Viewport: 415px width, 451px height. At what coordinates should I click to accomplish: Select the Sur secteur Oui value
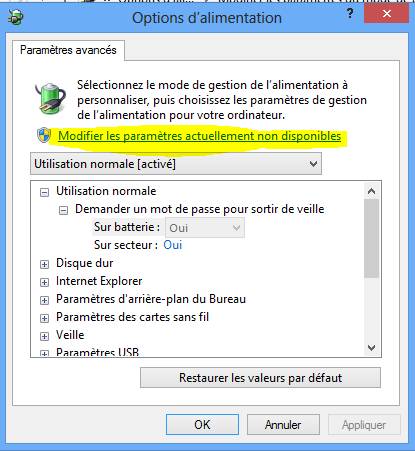point(173,245)
